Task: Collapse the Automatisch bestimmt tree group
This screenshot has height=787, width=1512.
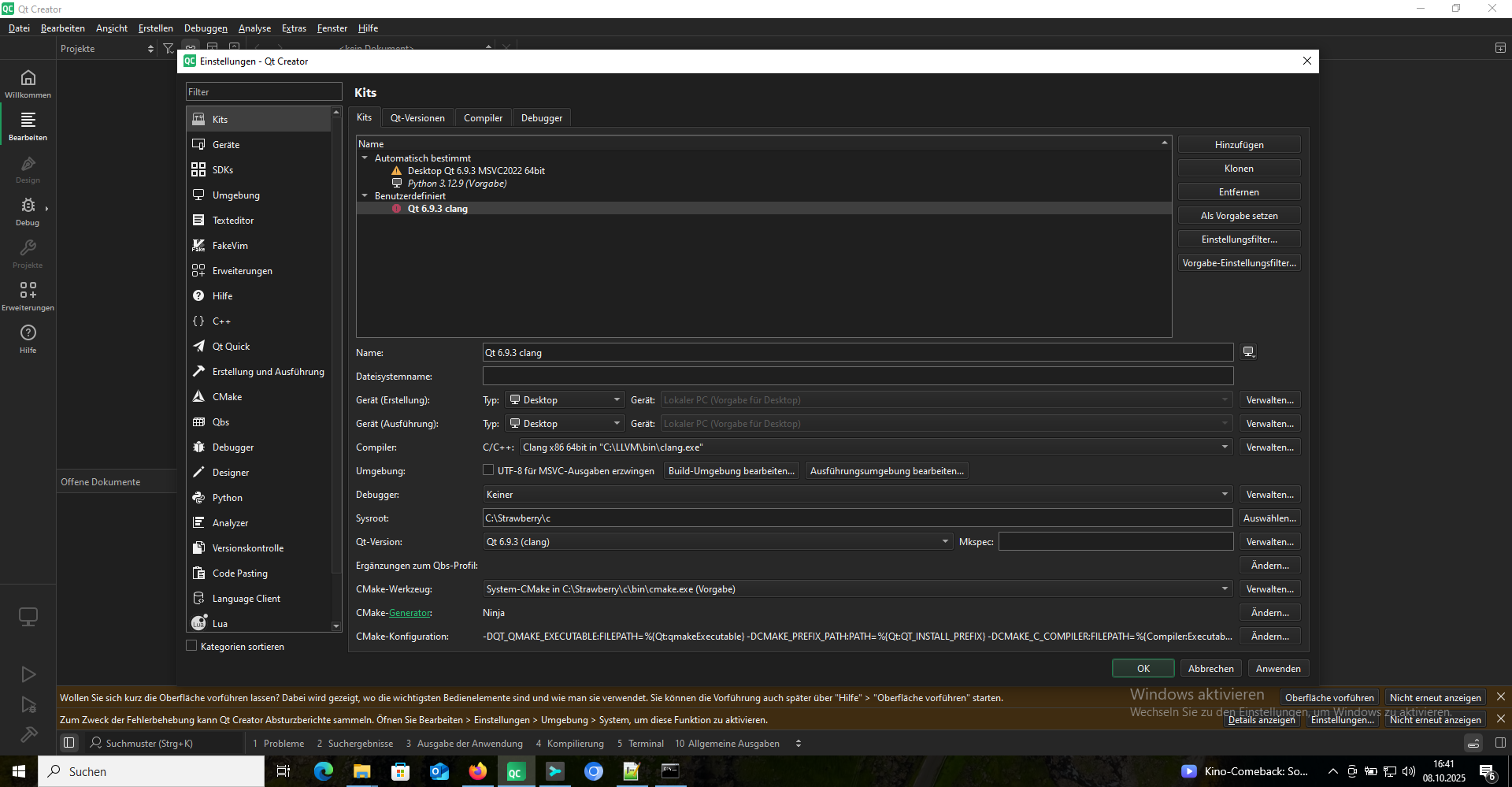Action: (x=365, y=158)
